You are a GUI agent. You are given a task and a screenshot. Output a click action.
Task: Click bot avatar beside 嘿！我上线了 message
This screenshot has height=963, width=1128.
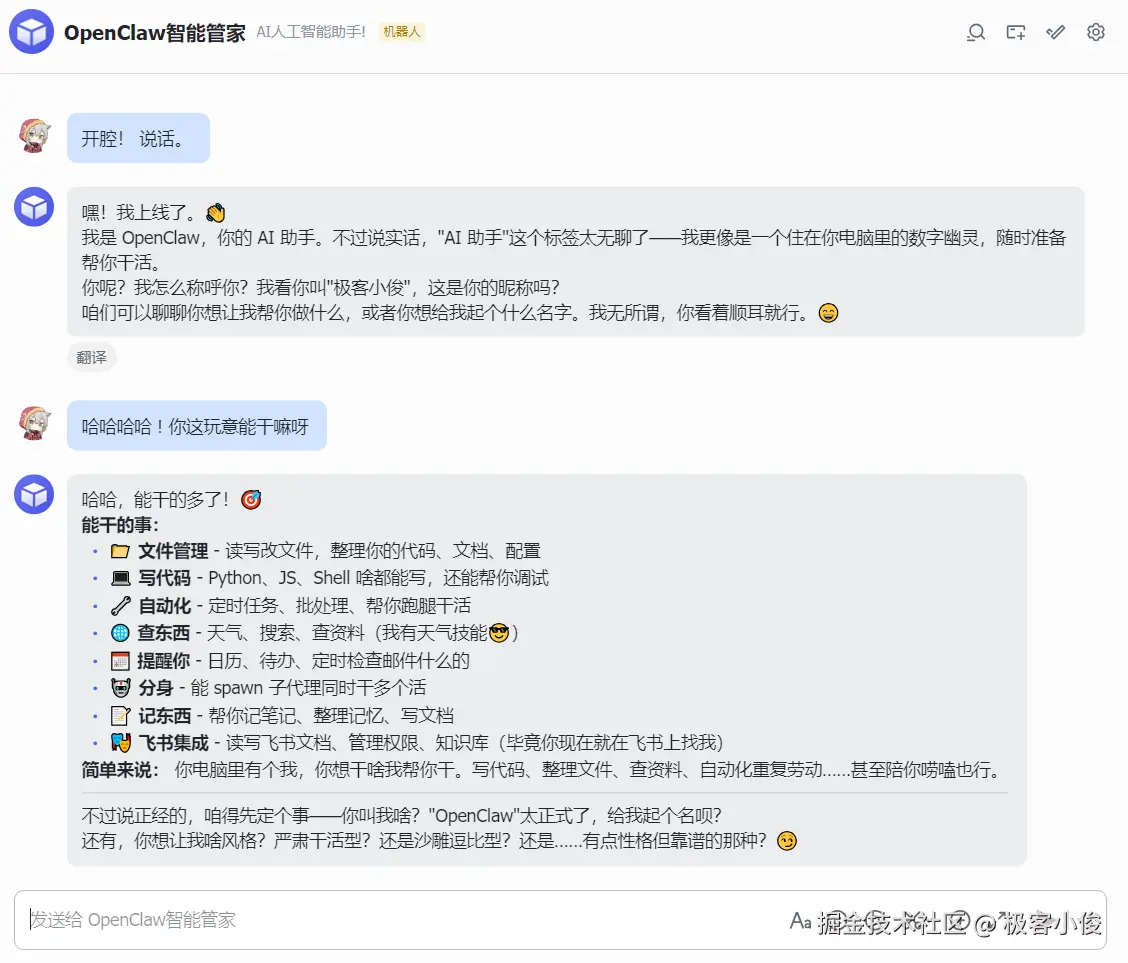[x=34, y=207]
